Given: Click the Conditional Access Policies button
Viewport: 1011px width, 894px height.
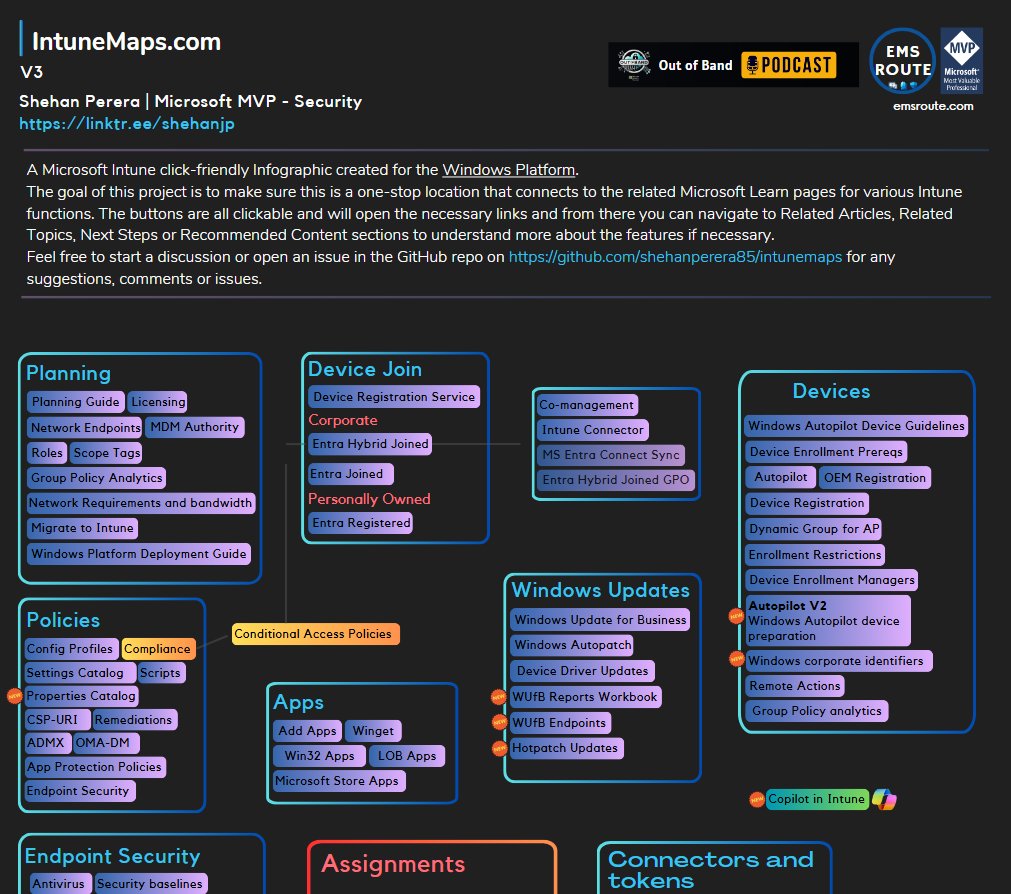Looking at the screenshot, I should coord(315,633).
